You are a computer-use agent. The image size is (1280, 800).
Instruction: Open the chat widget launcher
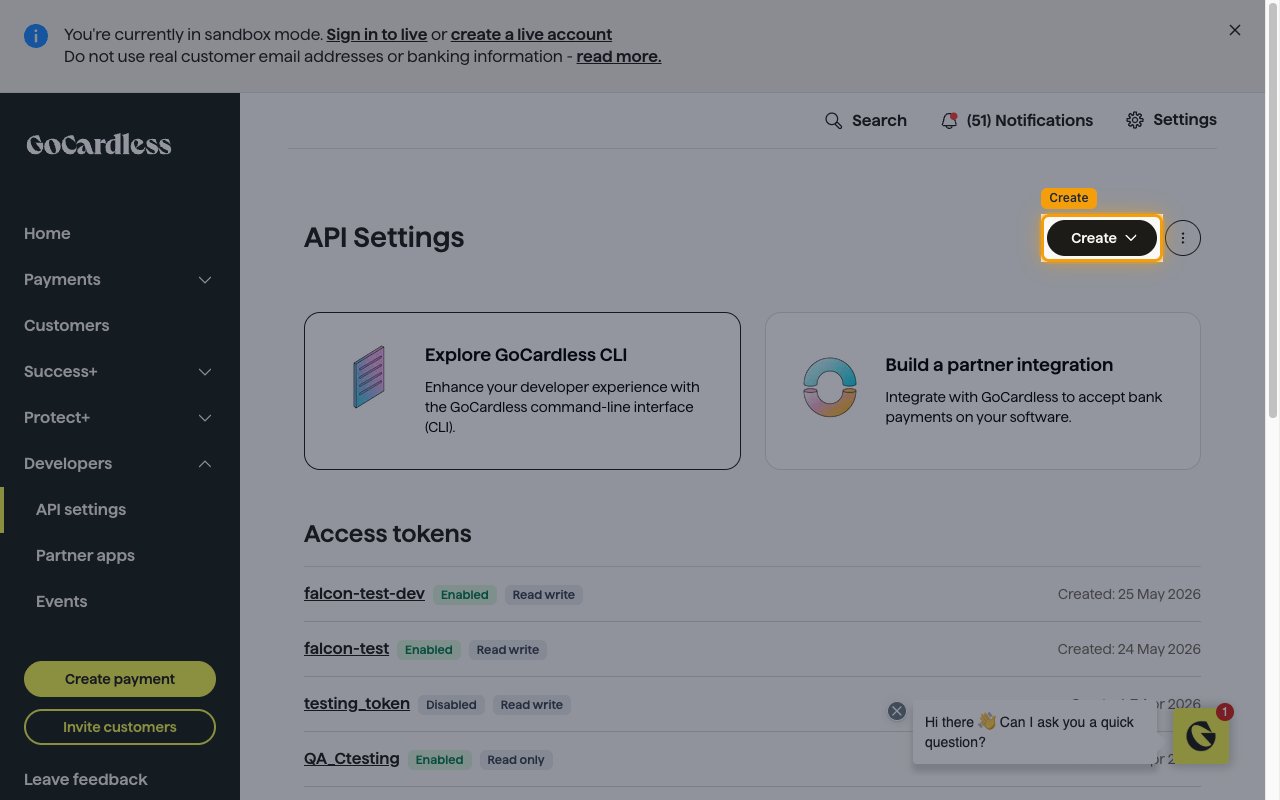tap(1200, 736)
